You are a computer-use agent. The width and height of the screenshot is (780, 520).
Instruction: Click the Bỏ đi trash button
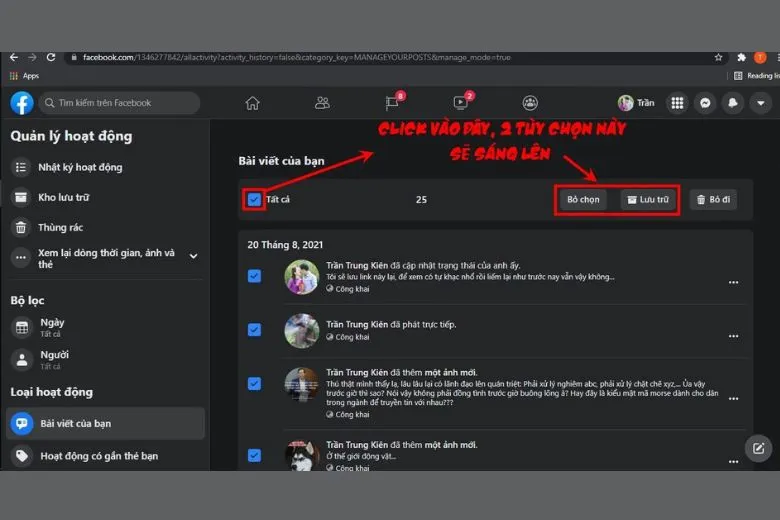[x=713, y=200]
